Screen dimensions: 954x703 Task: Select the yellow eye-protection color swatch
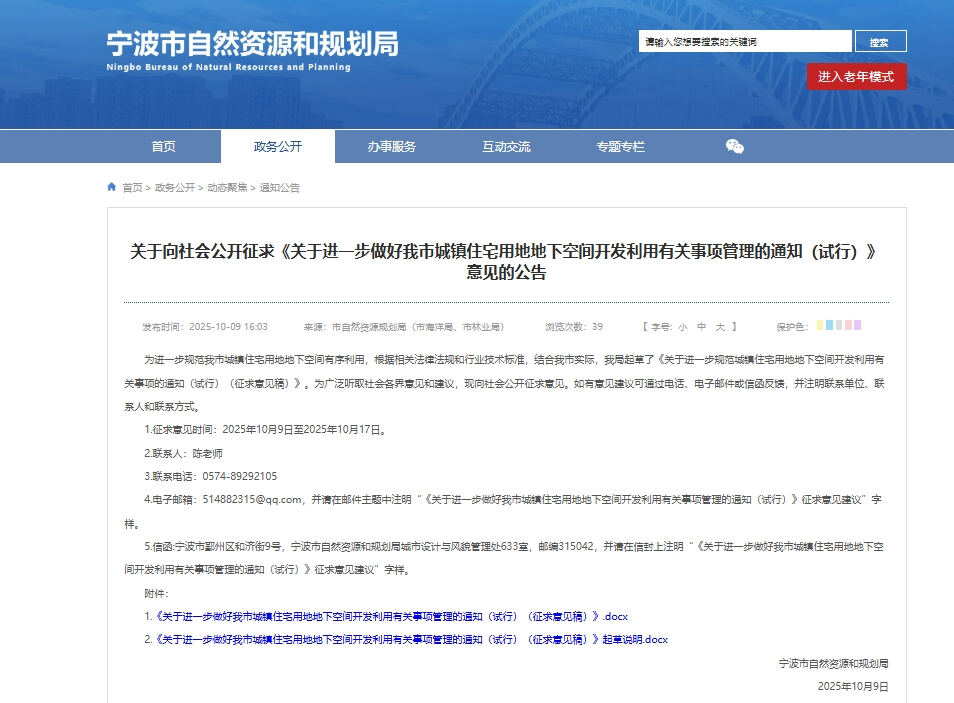(x=821, y=326)
